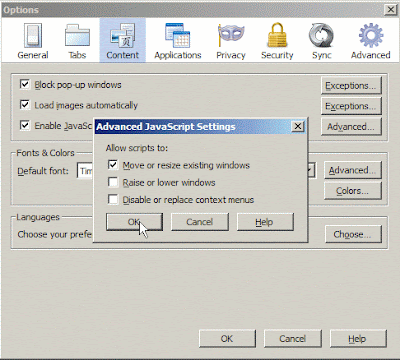Image resolution: width=400 pixels, height=360 pixels.
Task: Toggle Load images automatically checkbox
Action: click(25, 105)
